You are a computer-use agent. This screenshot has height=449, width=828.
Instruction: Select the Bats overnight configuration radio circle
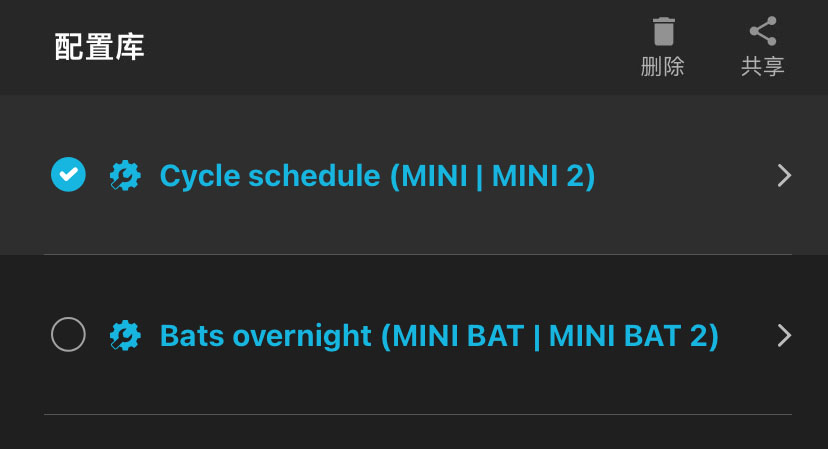(68, 335)
